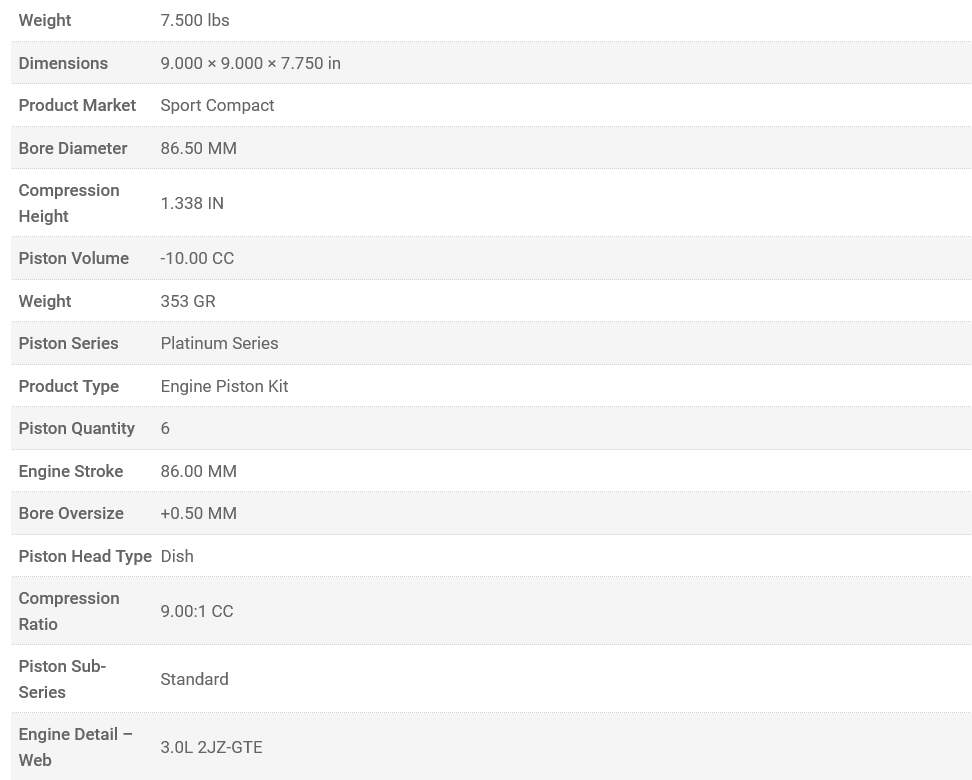The width and height of the screenshot is (972, 780).
Task: Click the 86.00 MM engine stroke value
Action: 198,471
